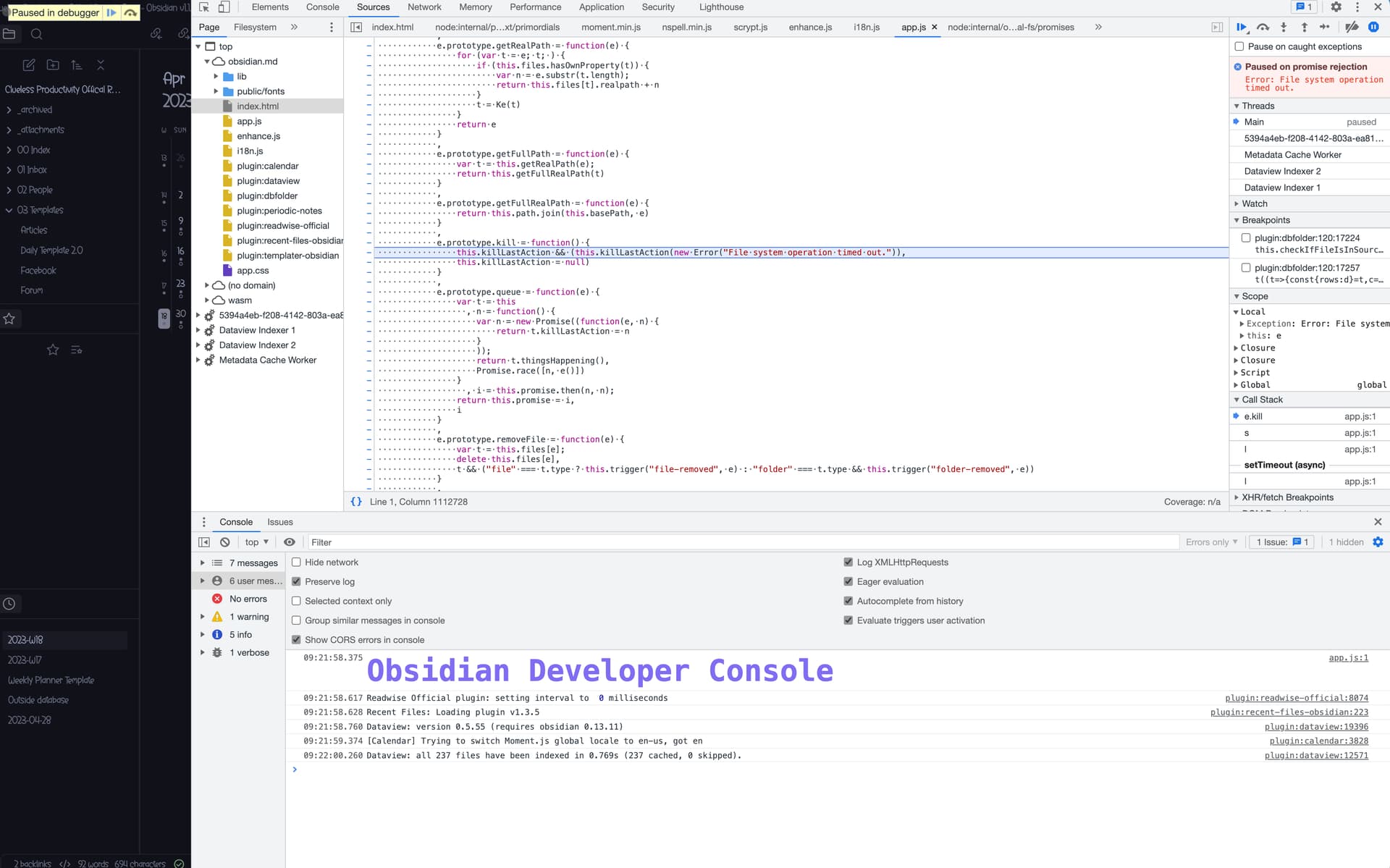1390x868 pixels.
Task: Deactivate breakpoints using the slashed breakpoint icon
Action: (x=1352, y=27)
